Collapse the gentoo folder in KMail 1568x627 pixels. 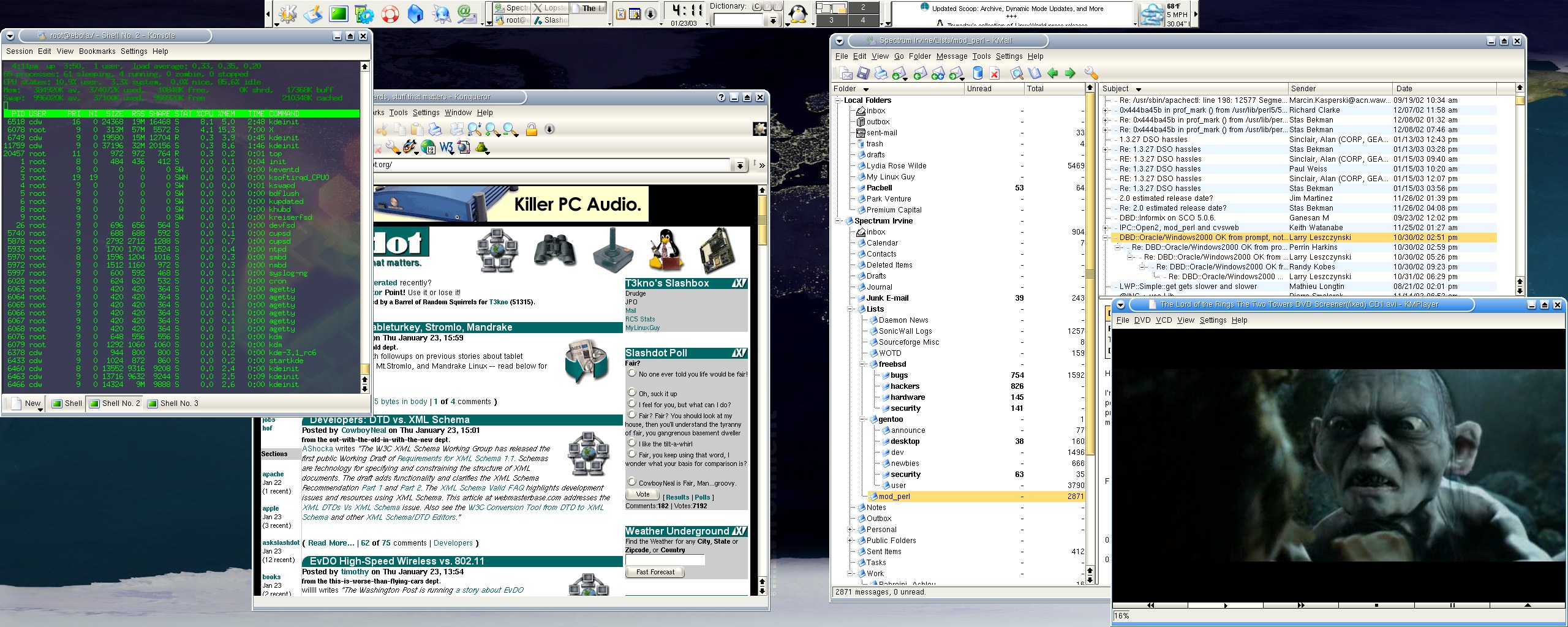tap(862, 419)
